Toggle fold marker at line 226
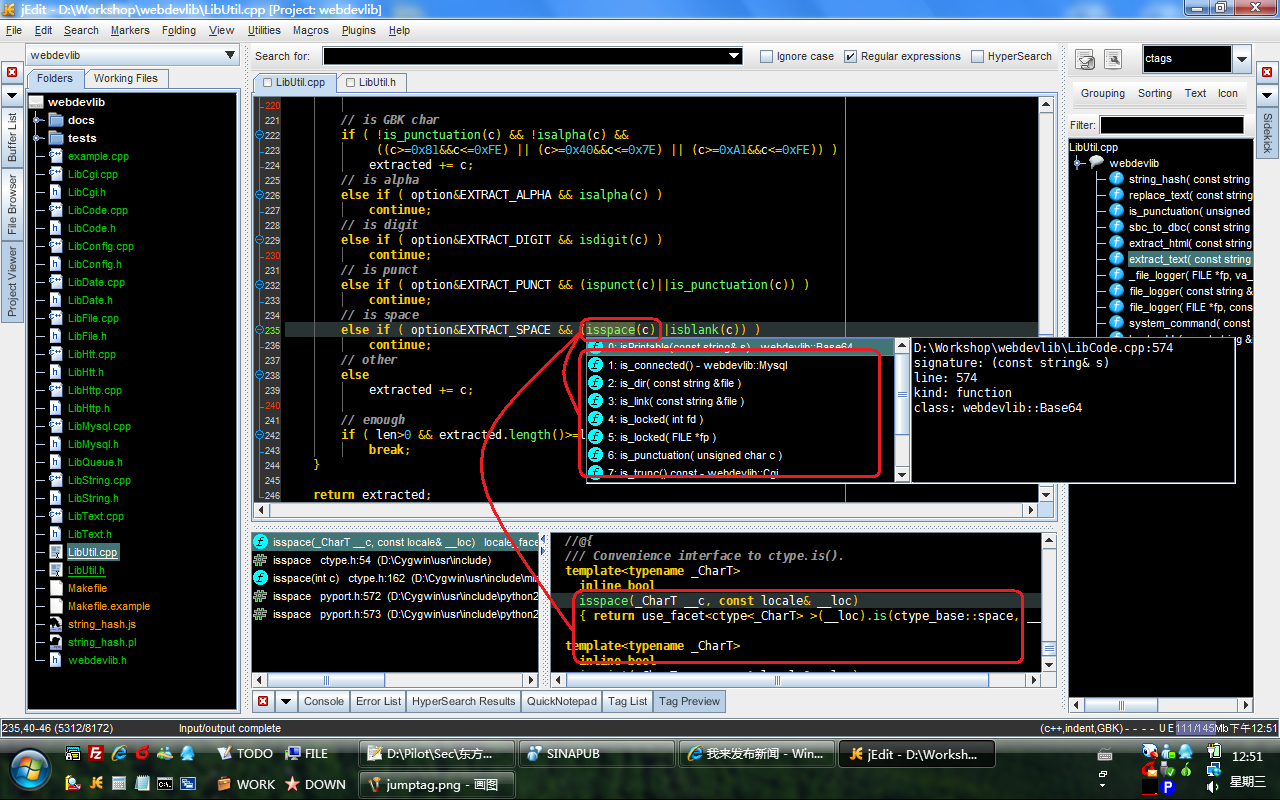This screenshot has height=800, width=1280. click(x=260, y=195)
